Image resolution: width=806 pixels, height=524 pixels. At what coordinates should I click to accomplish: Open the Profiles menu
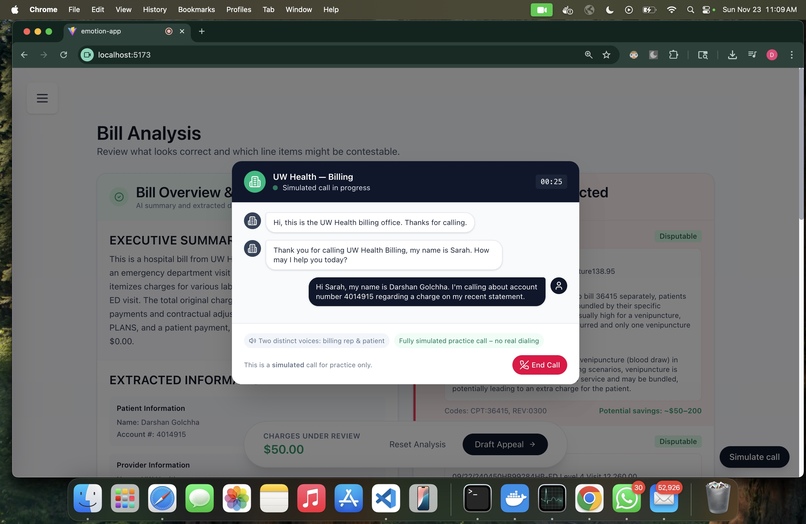coord(239,9)
